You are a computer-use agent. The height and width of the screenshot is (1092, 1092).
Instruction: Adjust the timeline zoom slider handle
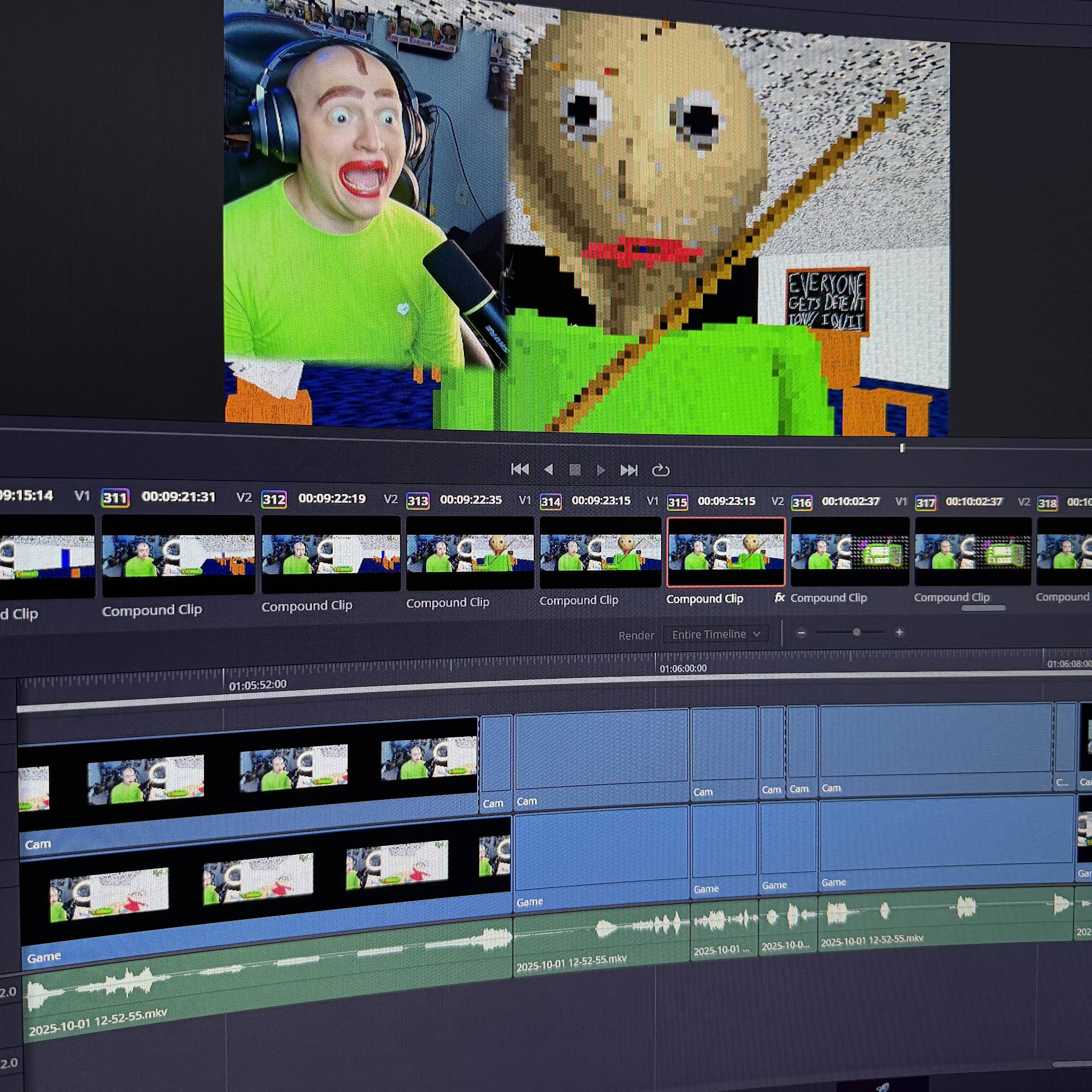[857, 632]
